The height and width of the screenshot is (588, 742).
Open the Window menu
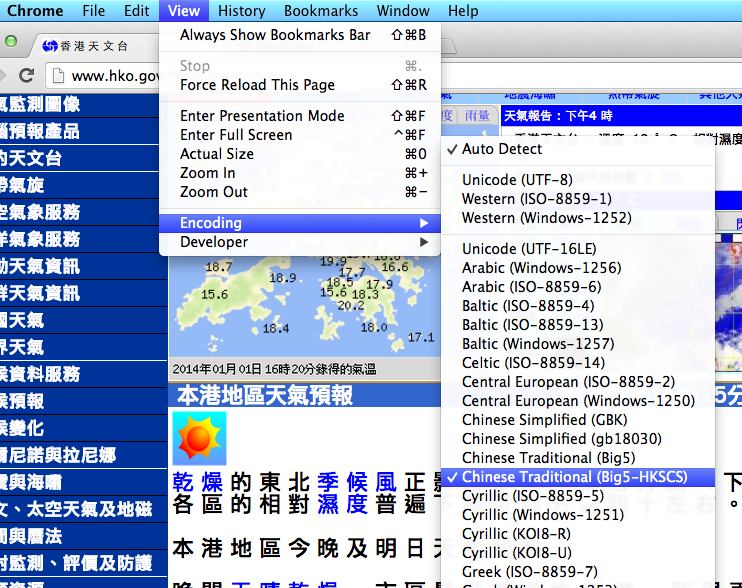pos(403,10)
